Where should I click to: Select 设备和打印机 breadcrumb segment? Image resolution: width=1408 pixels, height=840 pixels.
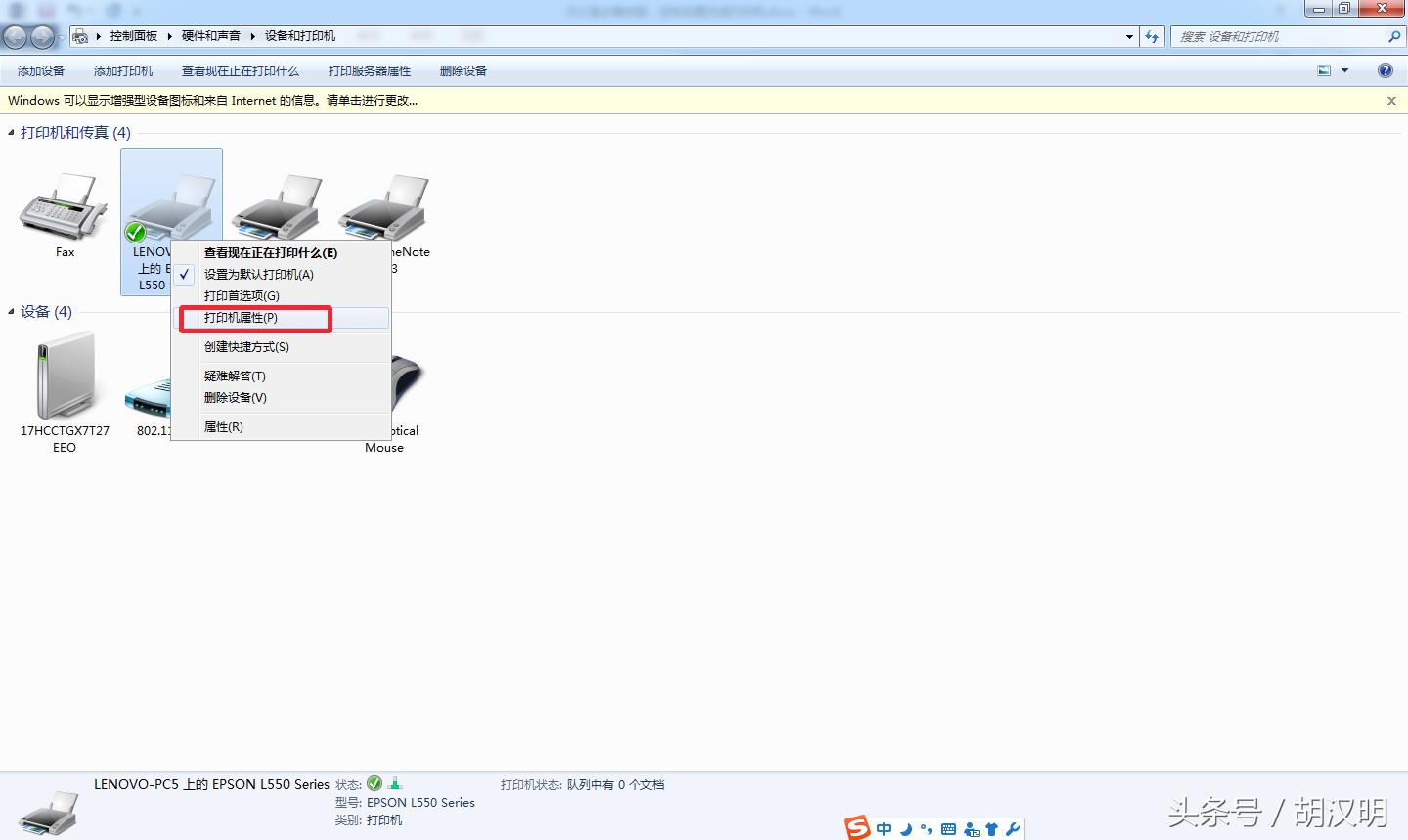300,36
